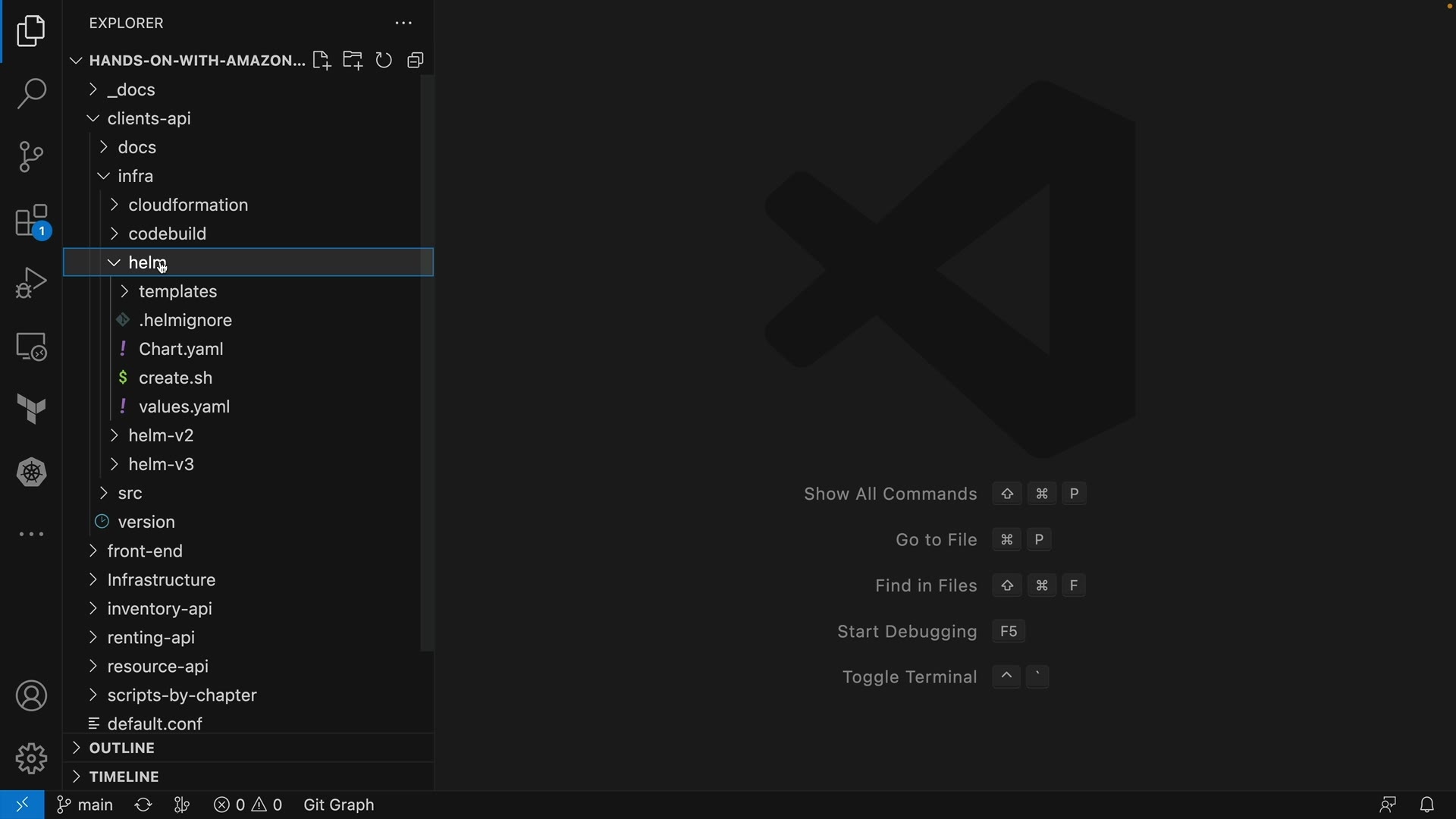This screenshot has width=1456, height=819.
Task: Open the Source Control view
Action: (31, 157)
